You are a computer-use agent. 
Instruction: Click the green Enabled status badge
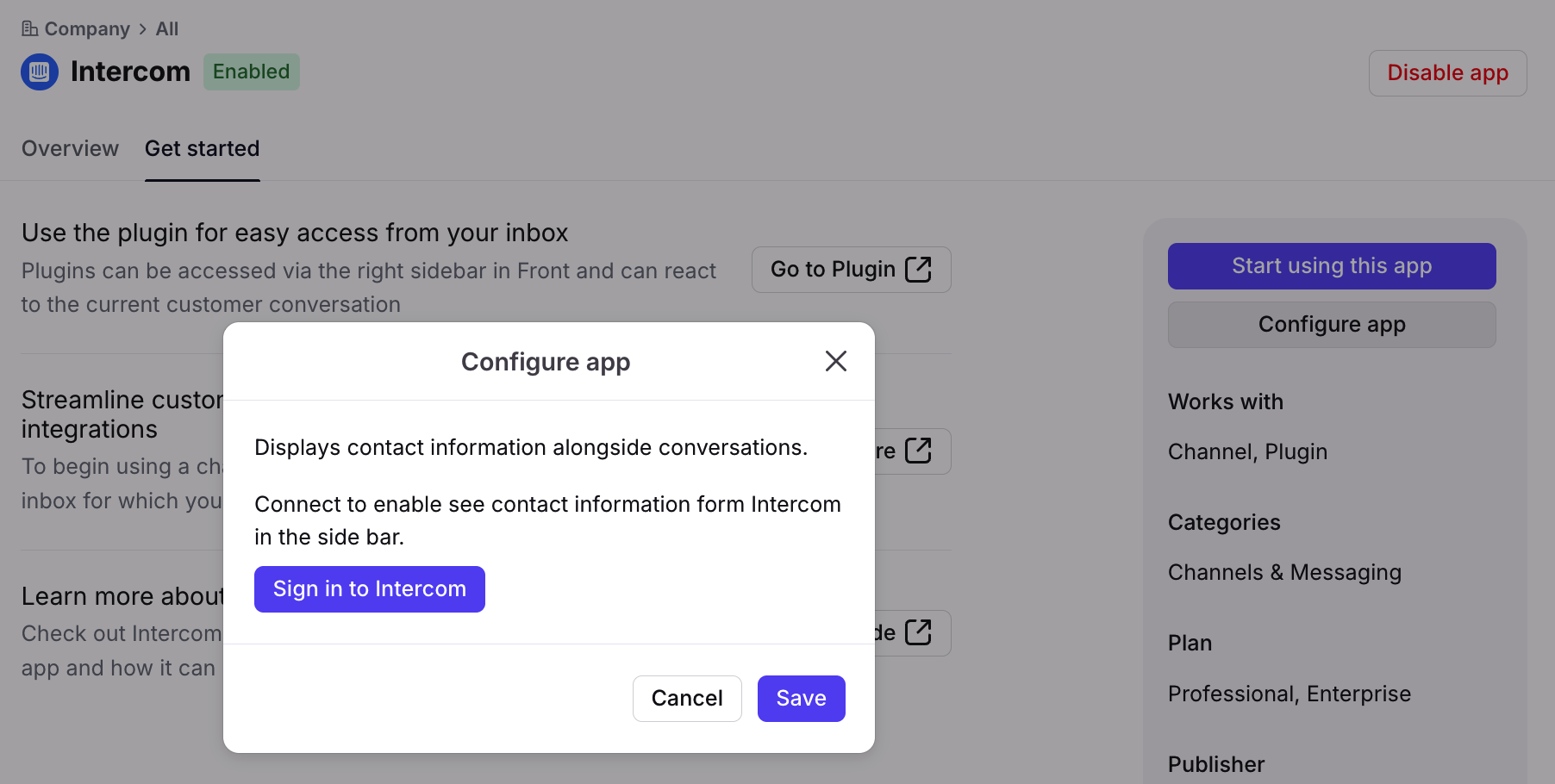coord(251,72)
